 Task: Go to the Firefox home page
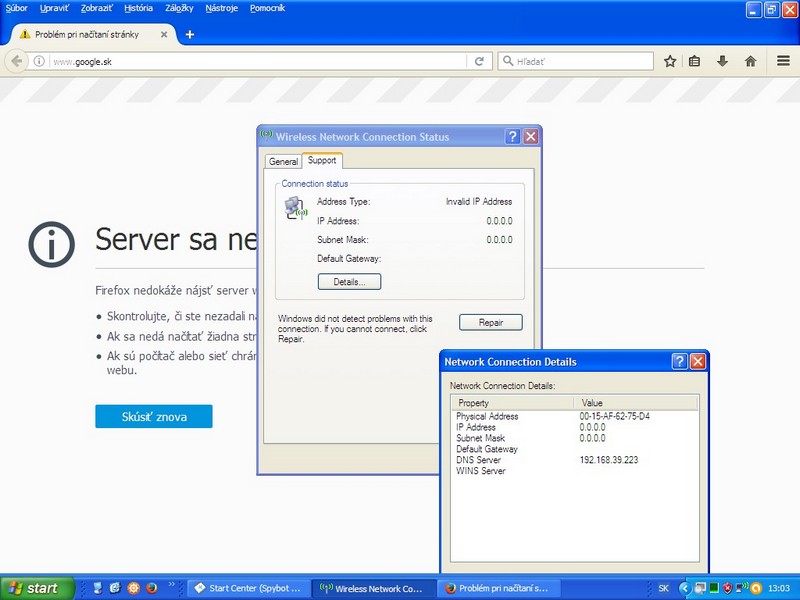tap(751, 61)
